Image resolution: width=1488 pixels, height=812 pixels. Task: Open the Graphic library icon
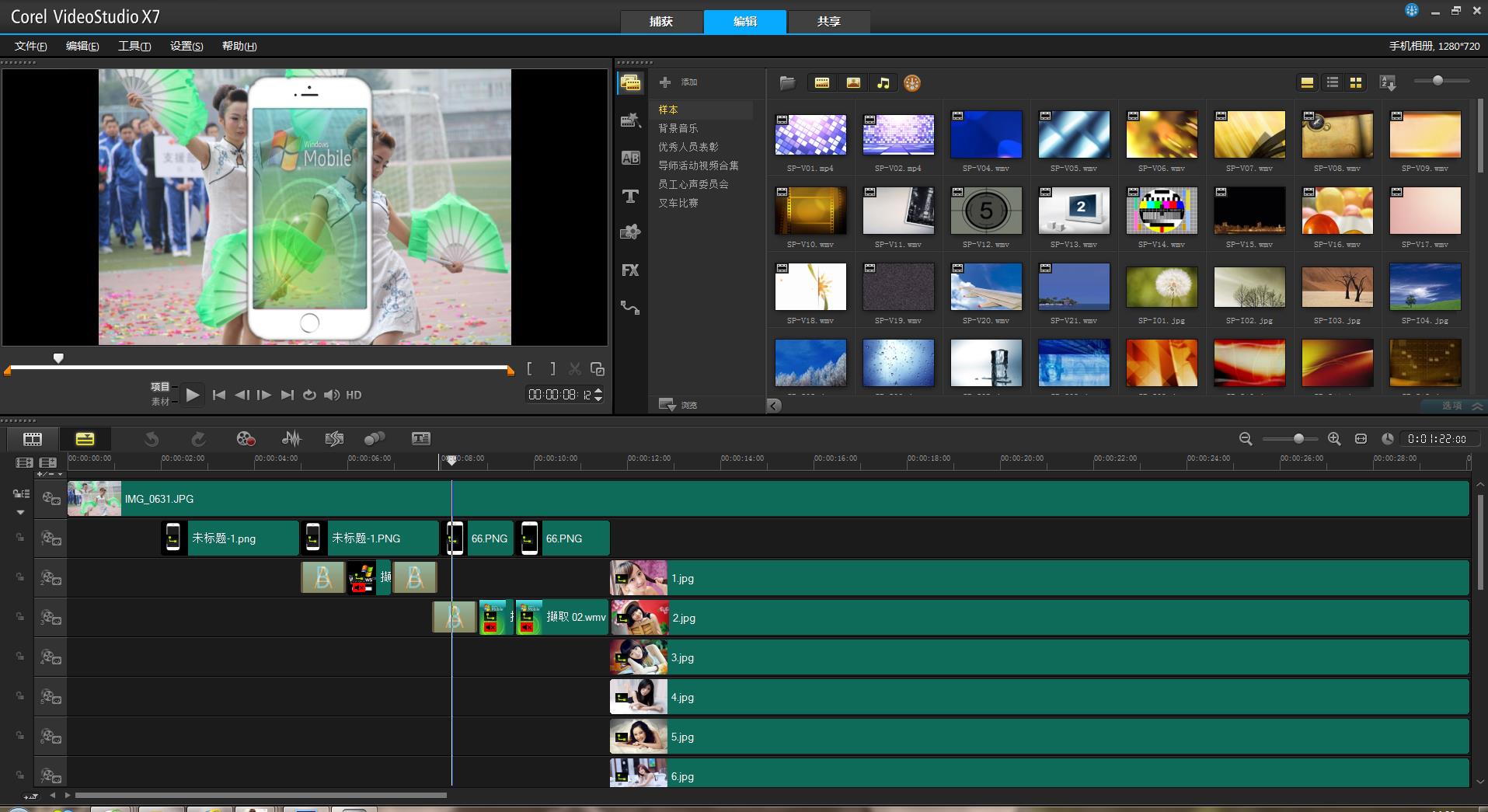(x=630, y=232)
